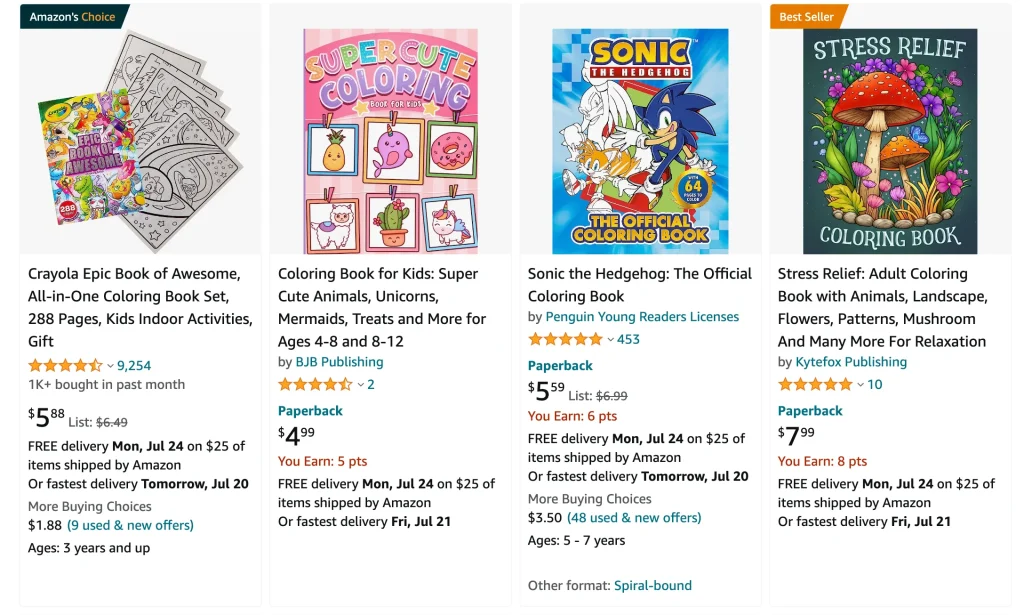The image size is (1024, 615).
Task: Open the Crayola Epic Book of Awesome cover image
Action: tap(140, 142)
